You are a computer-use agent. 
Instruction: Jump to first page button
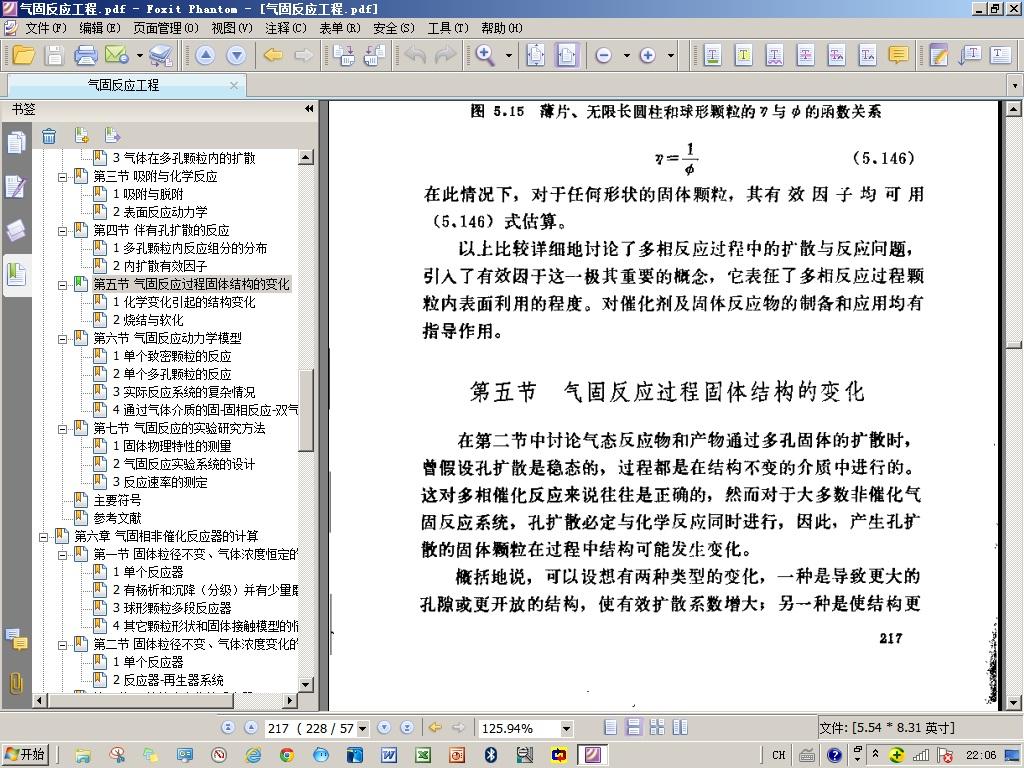pyautogui.click(x=228, y=728)
